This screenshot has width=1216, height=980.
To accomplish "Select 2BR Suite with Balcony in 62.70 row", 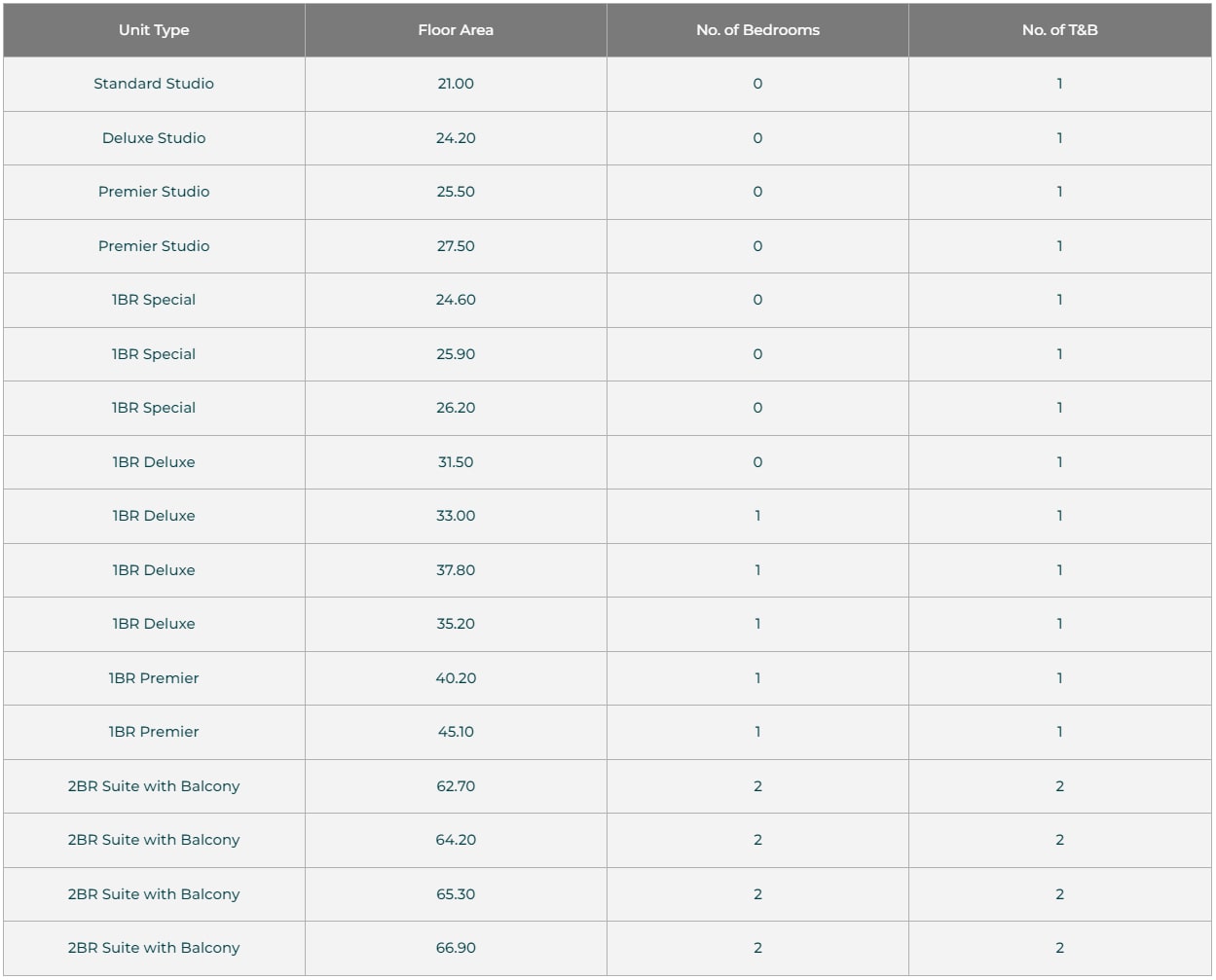I will tap(154, 786).
